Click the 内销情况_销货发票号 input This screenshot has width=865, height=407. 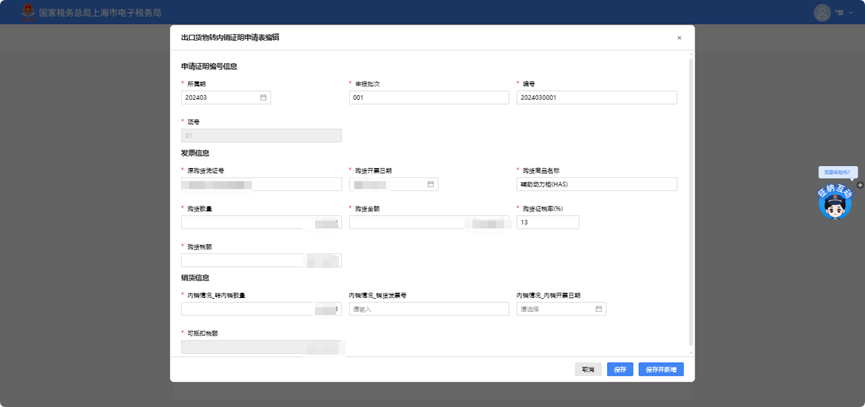click(x=429, y=309)
